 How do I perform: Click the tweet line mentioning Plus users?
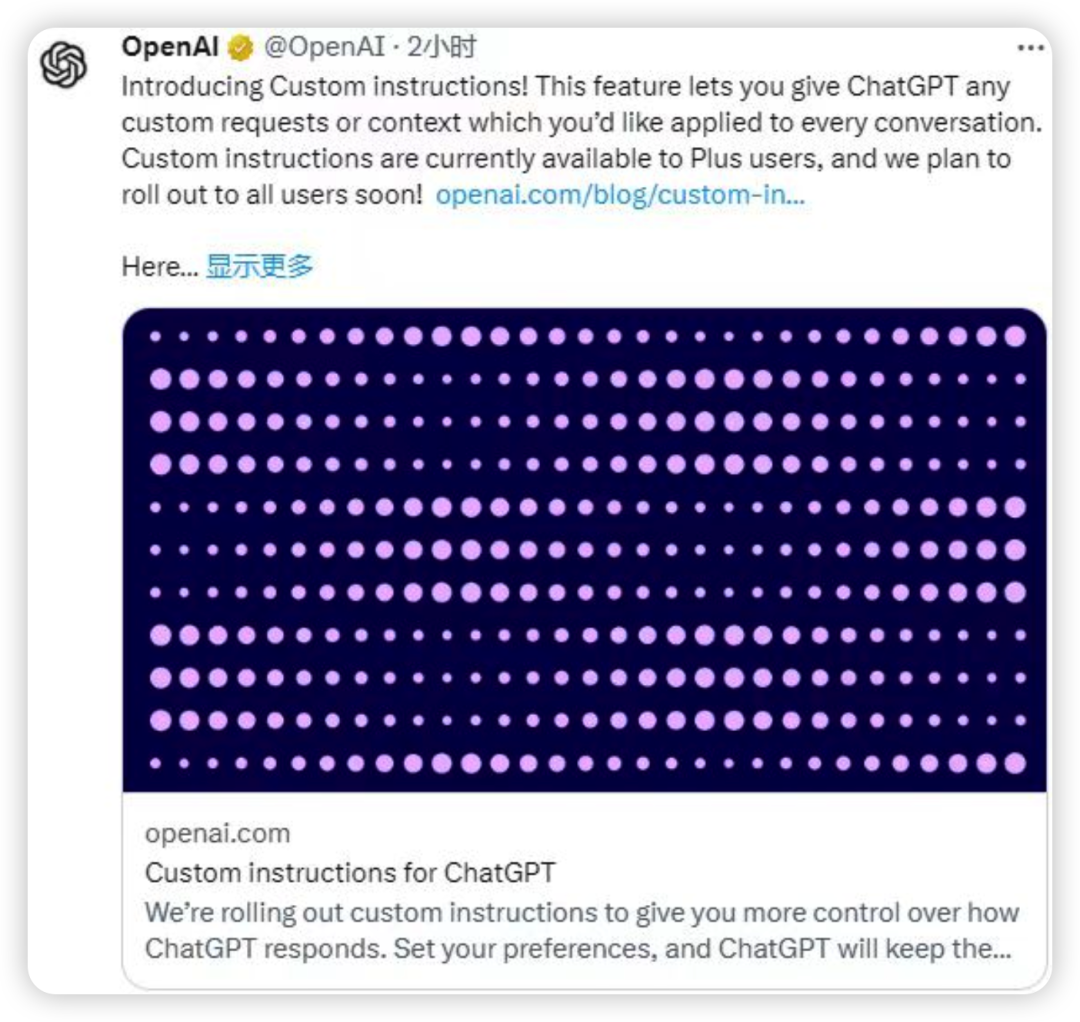[566, 158]
